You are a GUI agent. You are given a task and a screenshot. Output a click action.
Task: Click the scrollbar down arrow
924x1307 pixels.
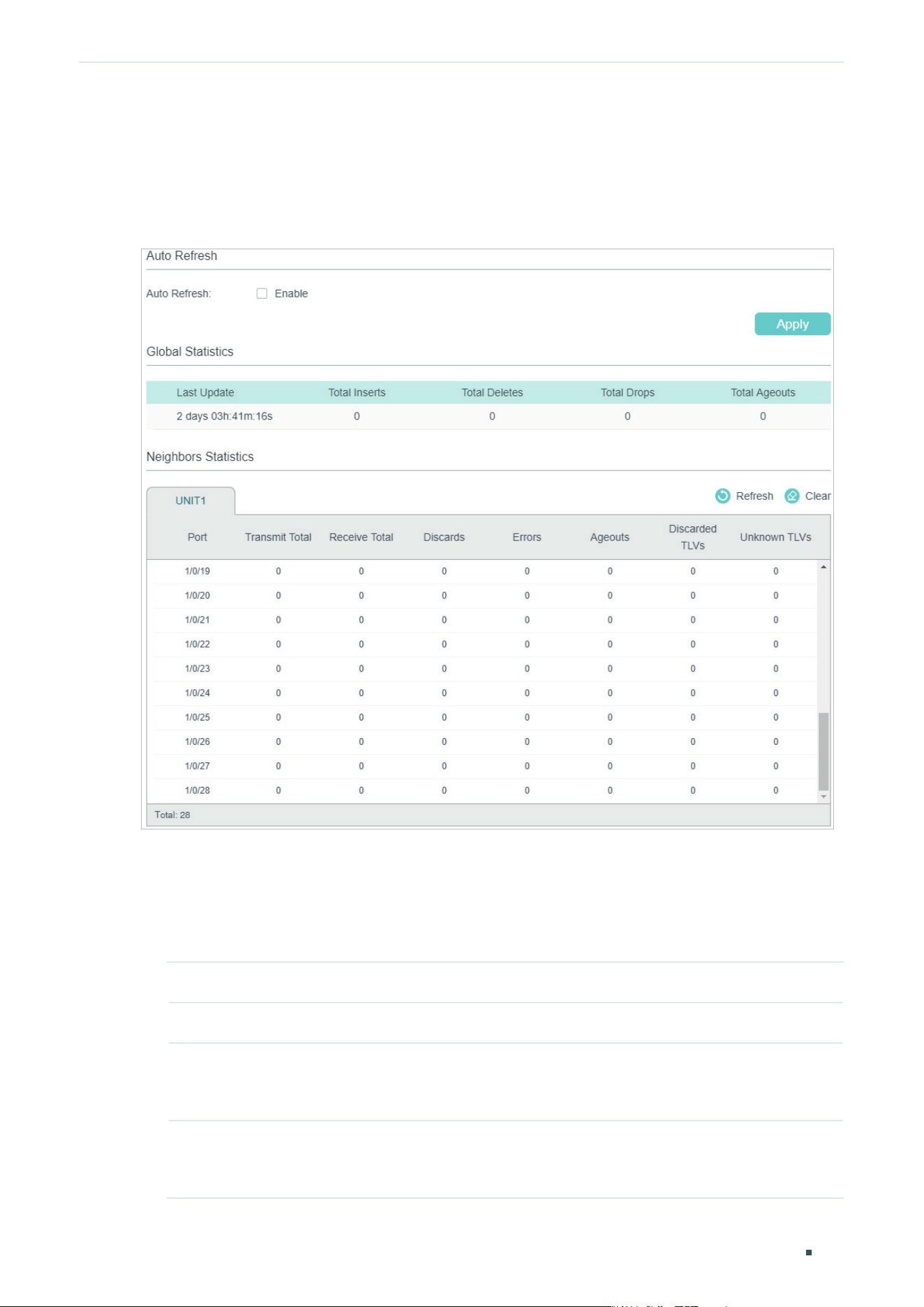pos(824,797)
